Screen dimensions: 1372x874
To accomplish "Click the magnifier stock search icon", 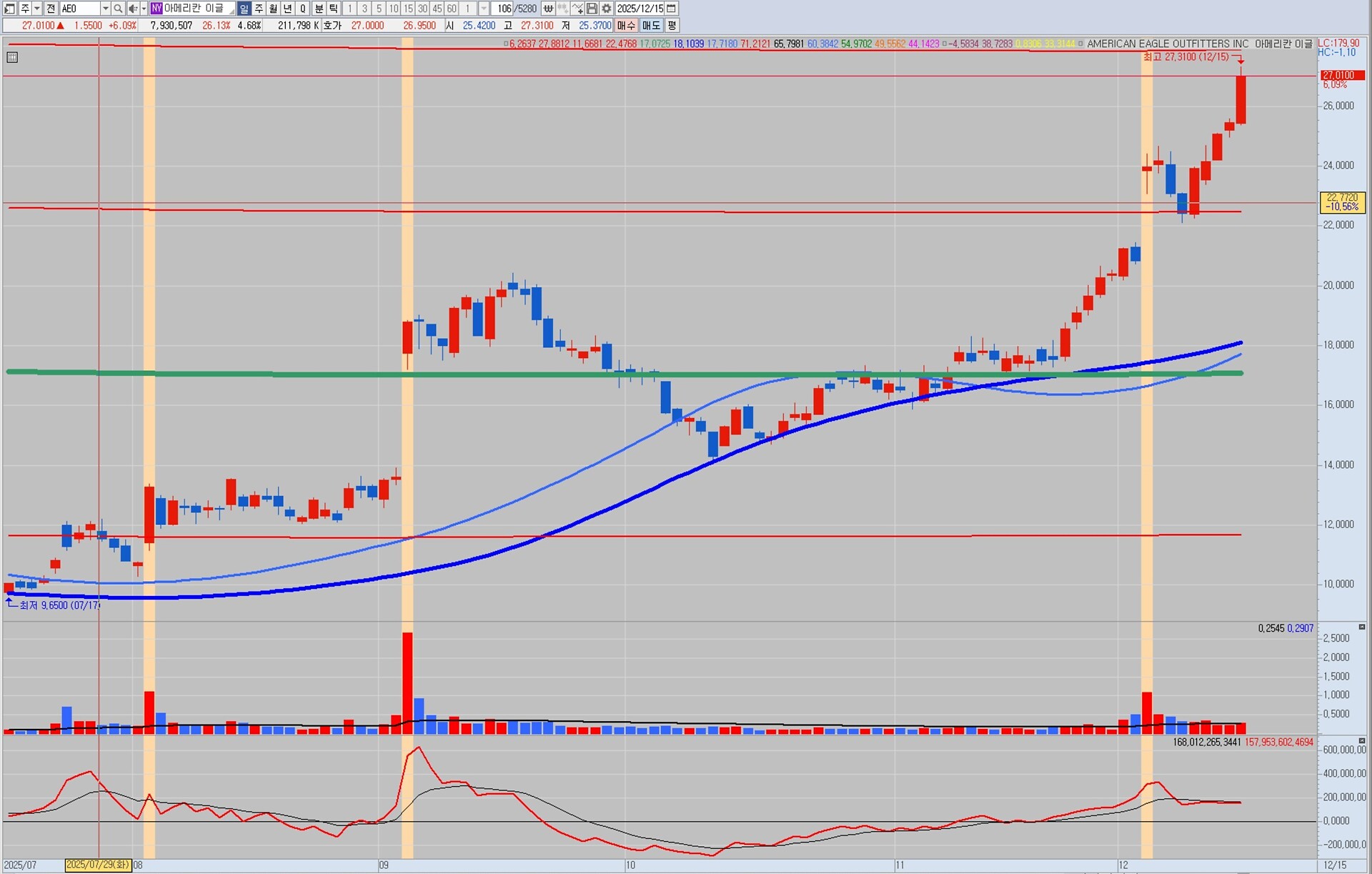I will click(118, 9).
